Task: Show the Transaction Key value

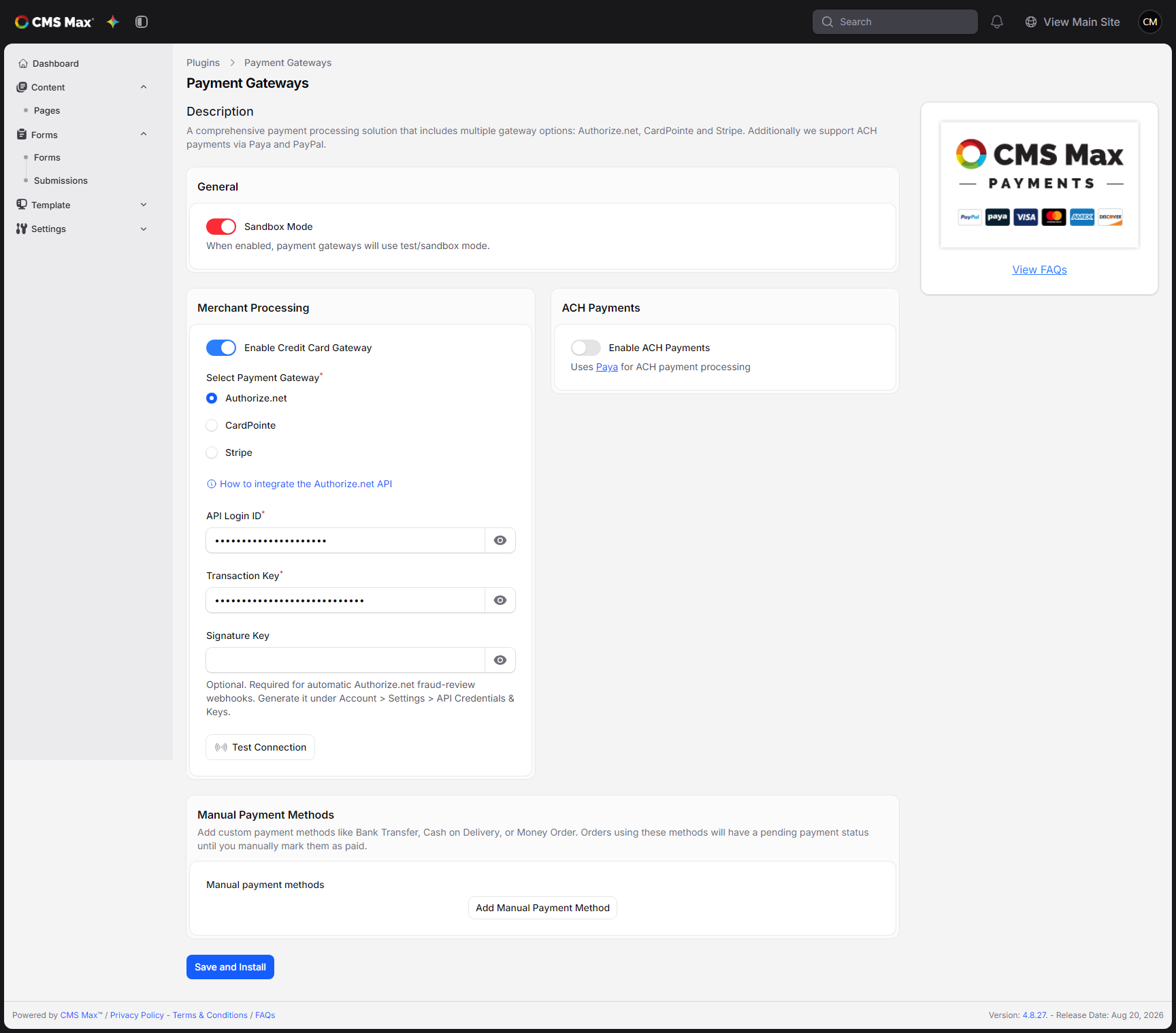Action: pyautogui.click(x=500, y=600)
